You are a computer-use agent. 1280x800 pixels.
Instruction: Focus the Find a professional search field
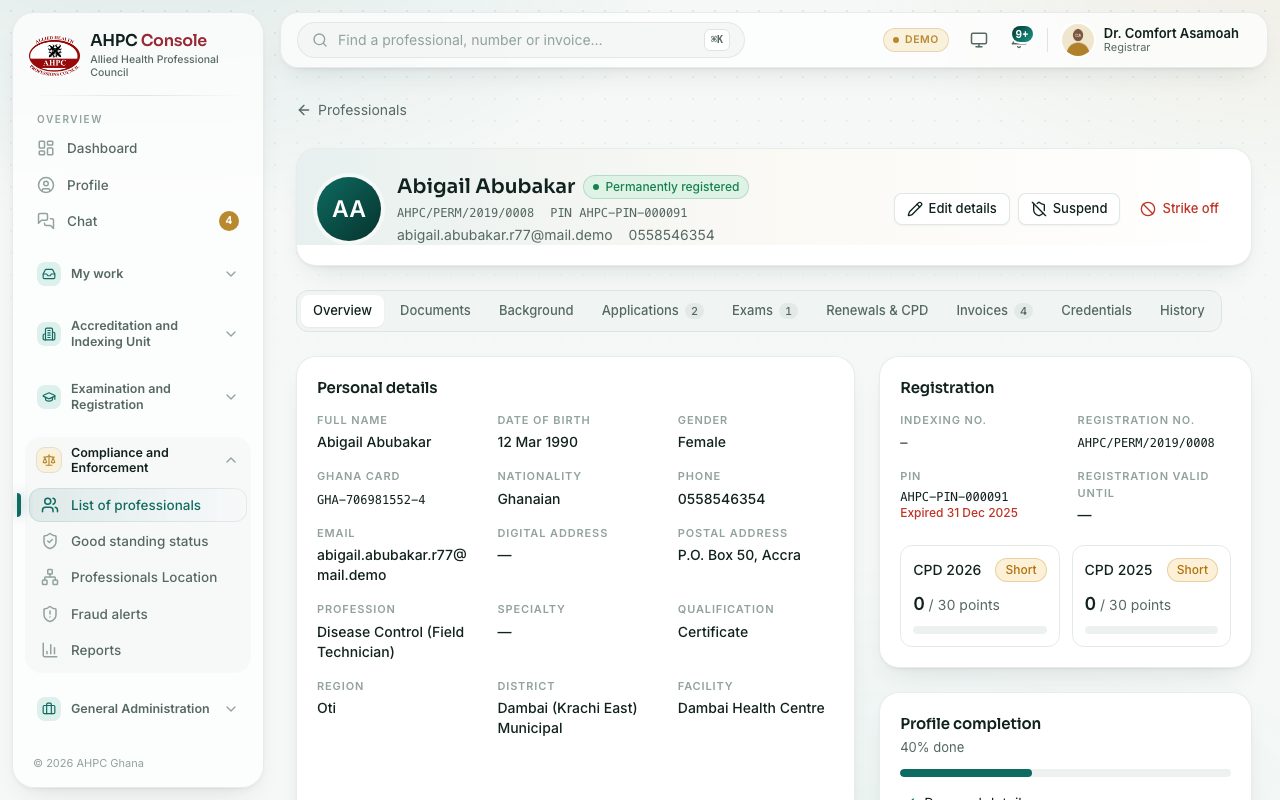521,40
